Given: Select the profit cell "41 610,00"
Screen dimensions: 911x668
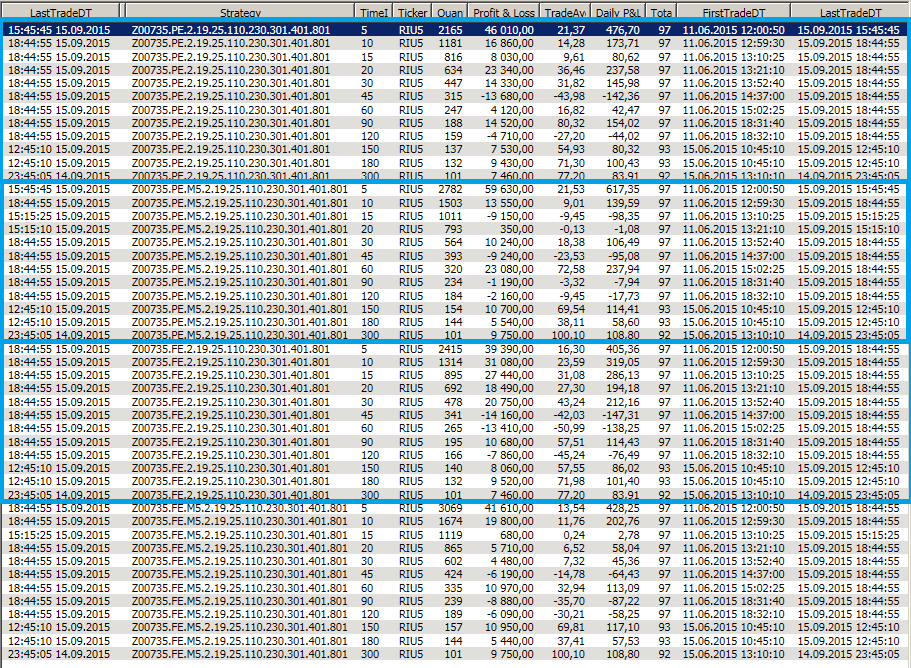Looking at the screenshot, I should (509, 508).
